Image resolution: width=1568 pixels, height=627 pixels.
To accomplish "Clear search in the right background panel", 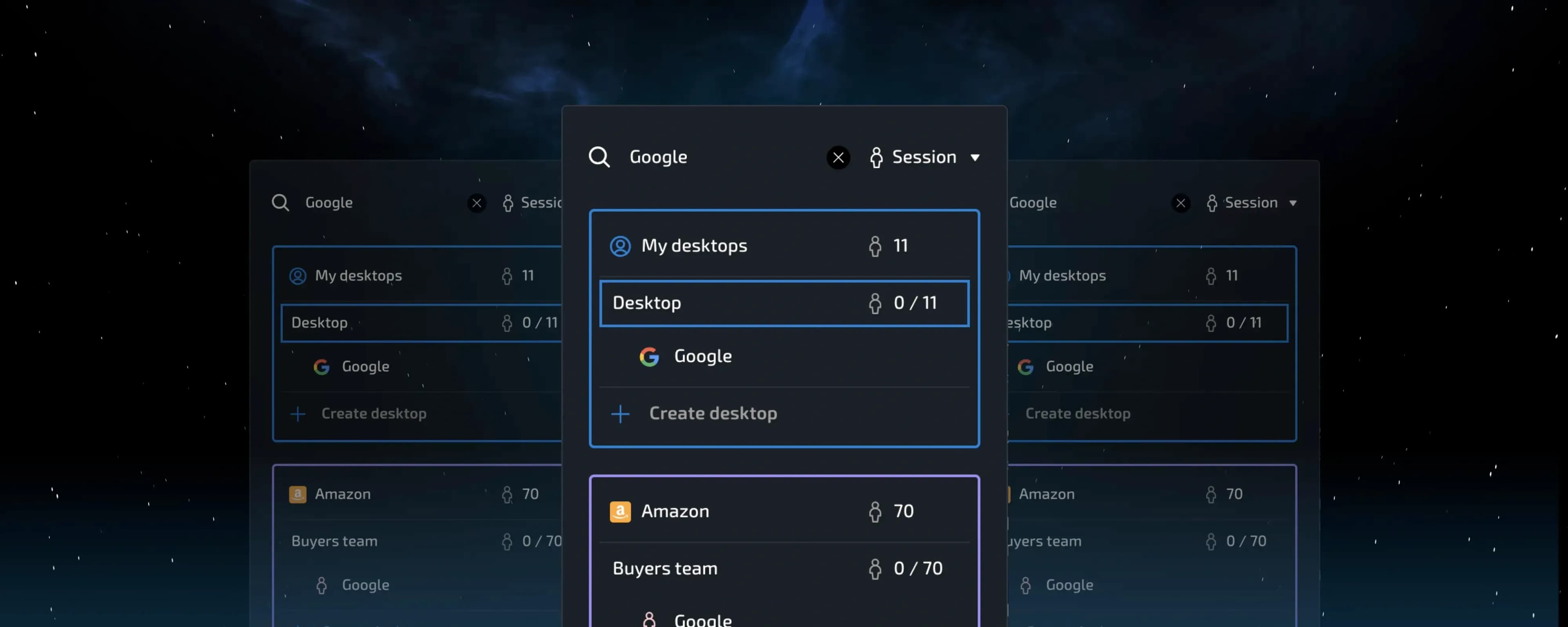I will click(1180, 203).
